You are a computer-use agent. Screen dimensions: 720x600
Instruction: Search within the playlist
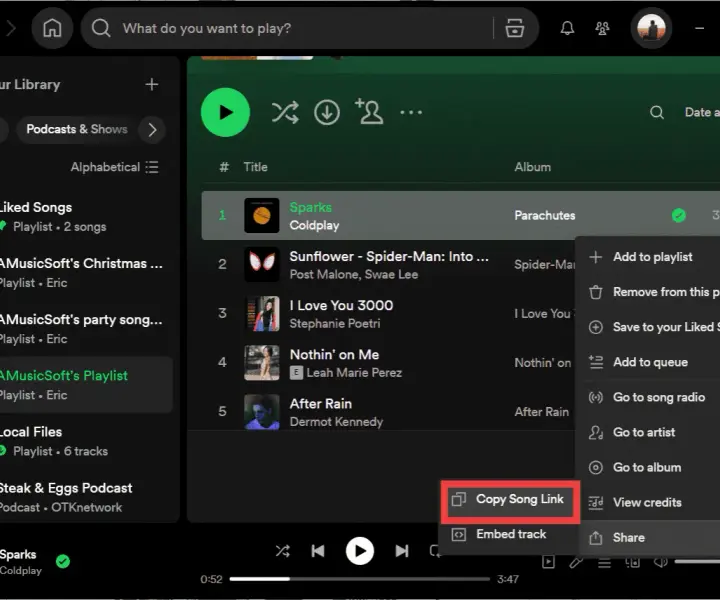pos(657,112)
